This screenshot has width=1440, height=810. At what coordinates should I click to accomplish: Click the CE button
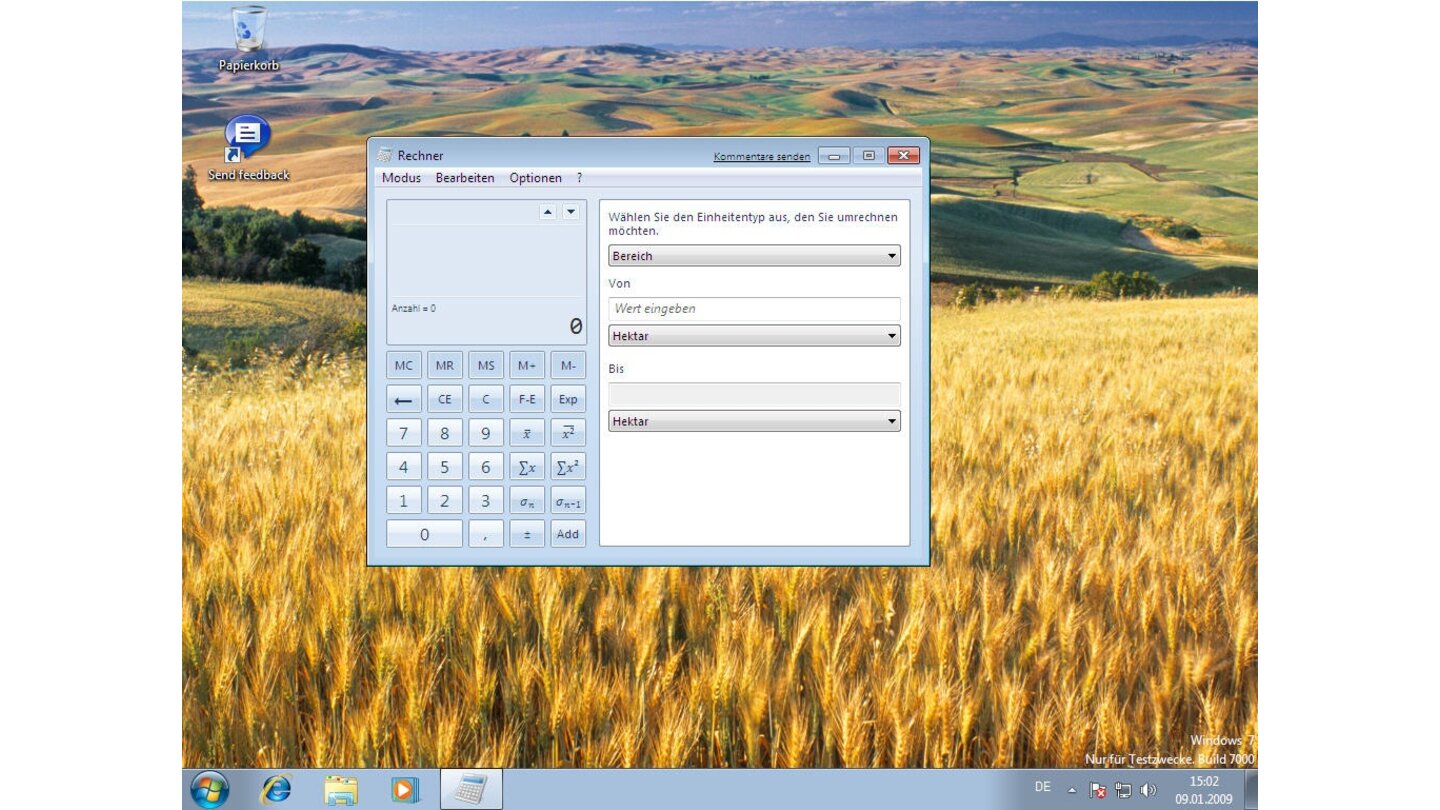click(x=444, y=399)
